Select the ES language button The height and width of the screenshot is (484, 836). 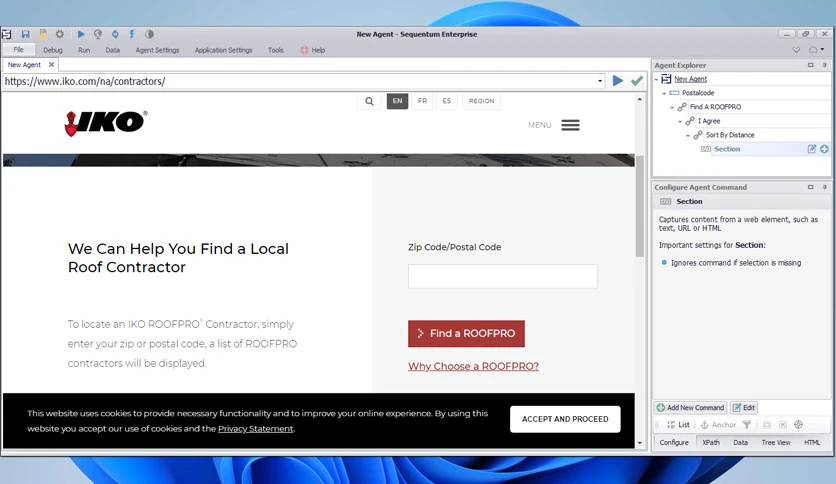(446, 101)
